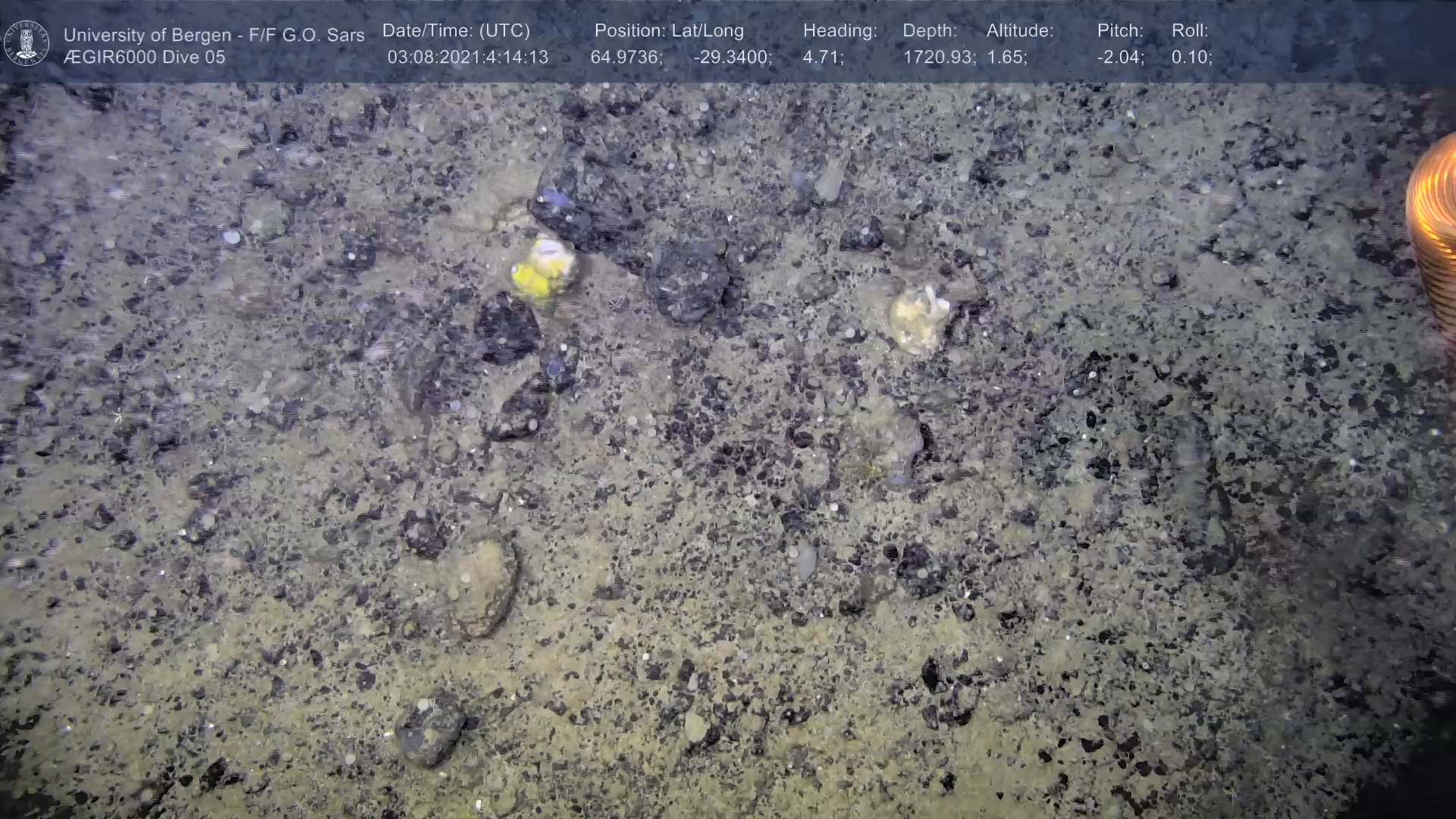Image resolution: width=1456 pixels, height=819 pixels.
Task: Click the 'Position: Lat/Long' header
Action: [668, 31]
